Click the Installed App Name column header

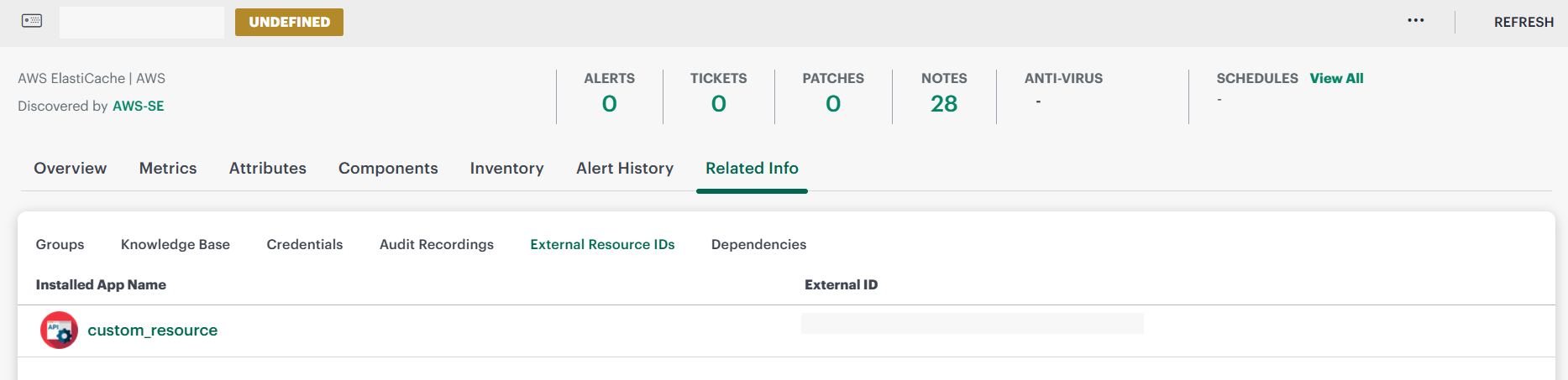pyautogui.click(x=101, y=285)
